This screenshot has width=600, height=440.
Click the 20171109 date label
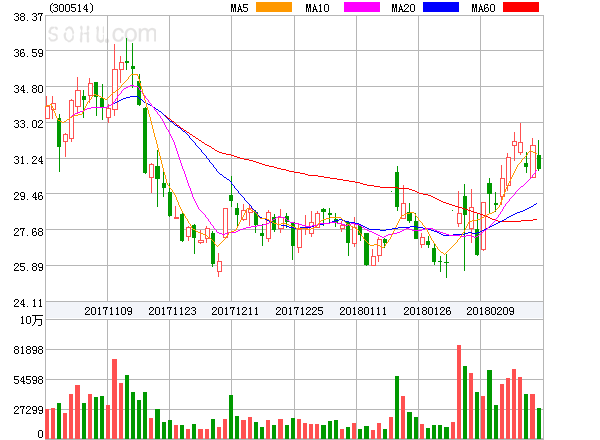(x=108, y=311)
